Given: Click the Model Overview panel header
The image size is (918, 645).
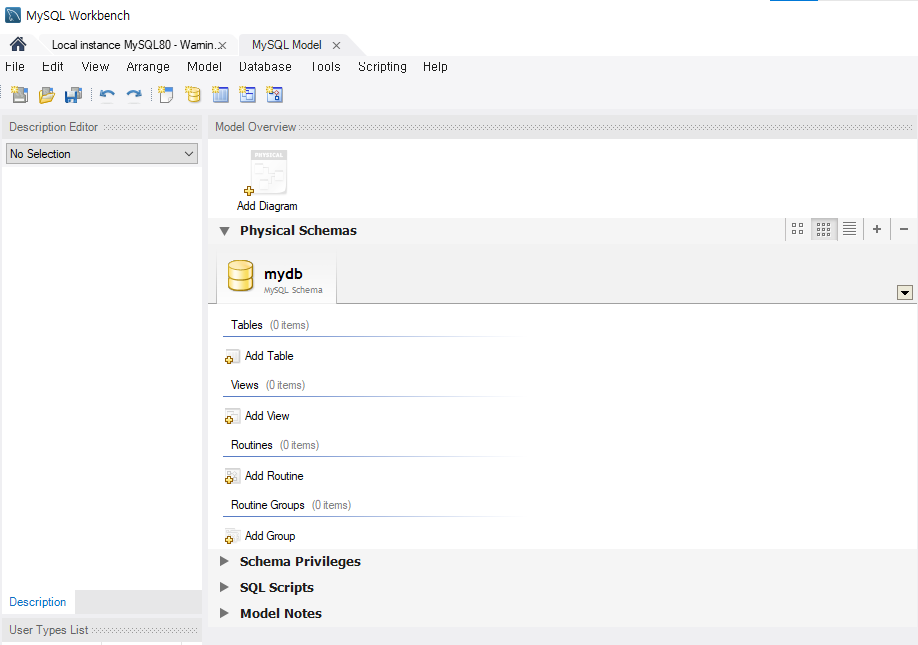Looking at the screenshot, I should coord(563,127).
